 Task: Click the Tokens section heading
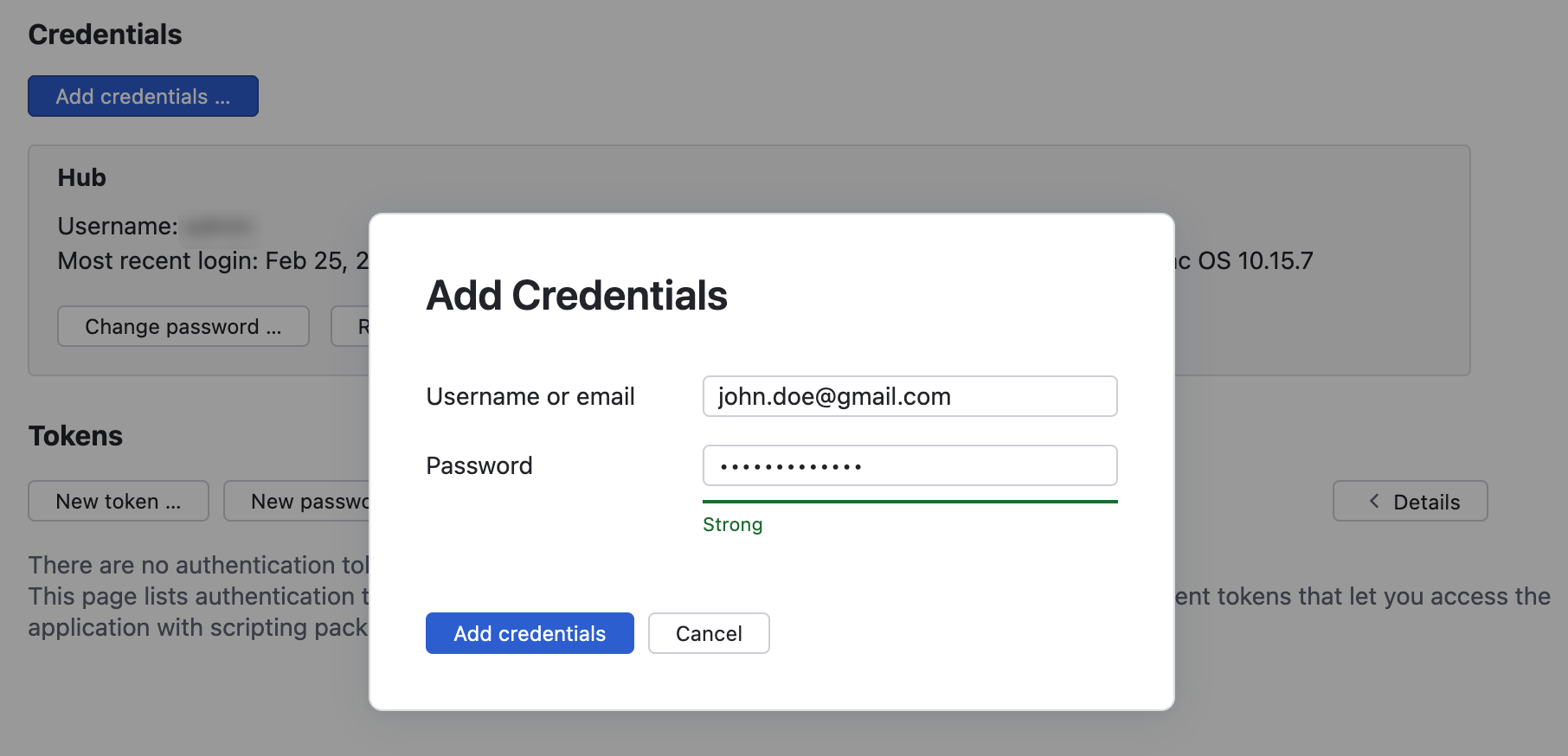76,436
